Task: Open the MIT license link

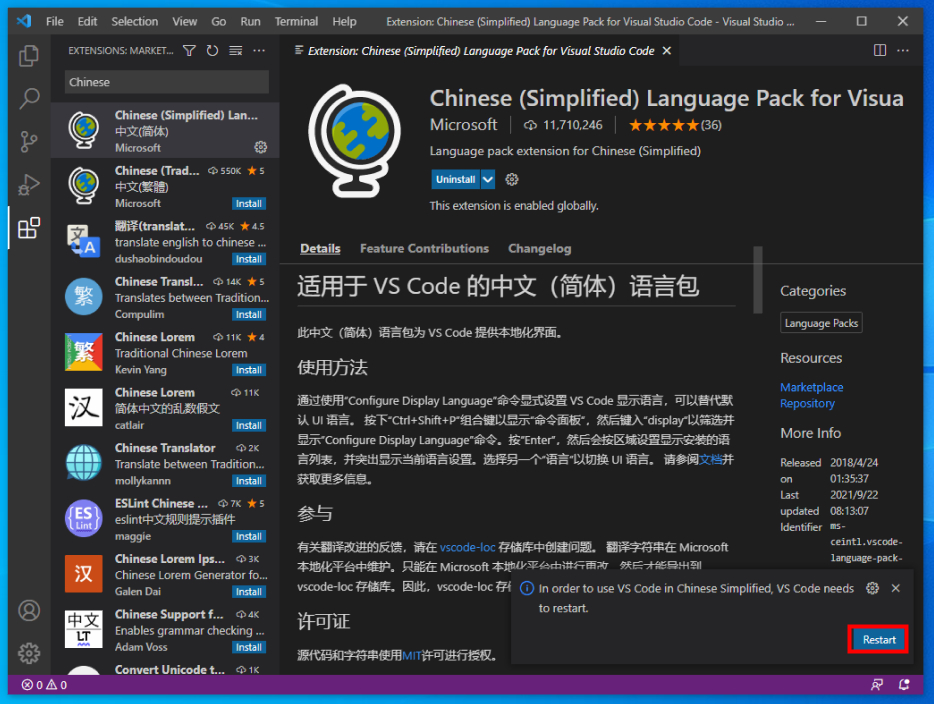Action: (x=412, y=655)
